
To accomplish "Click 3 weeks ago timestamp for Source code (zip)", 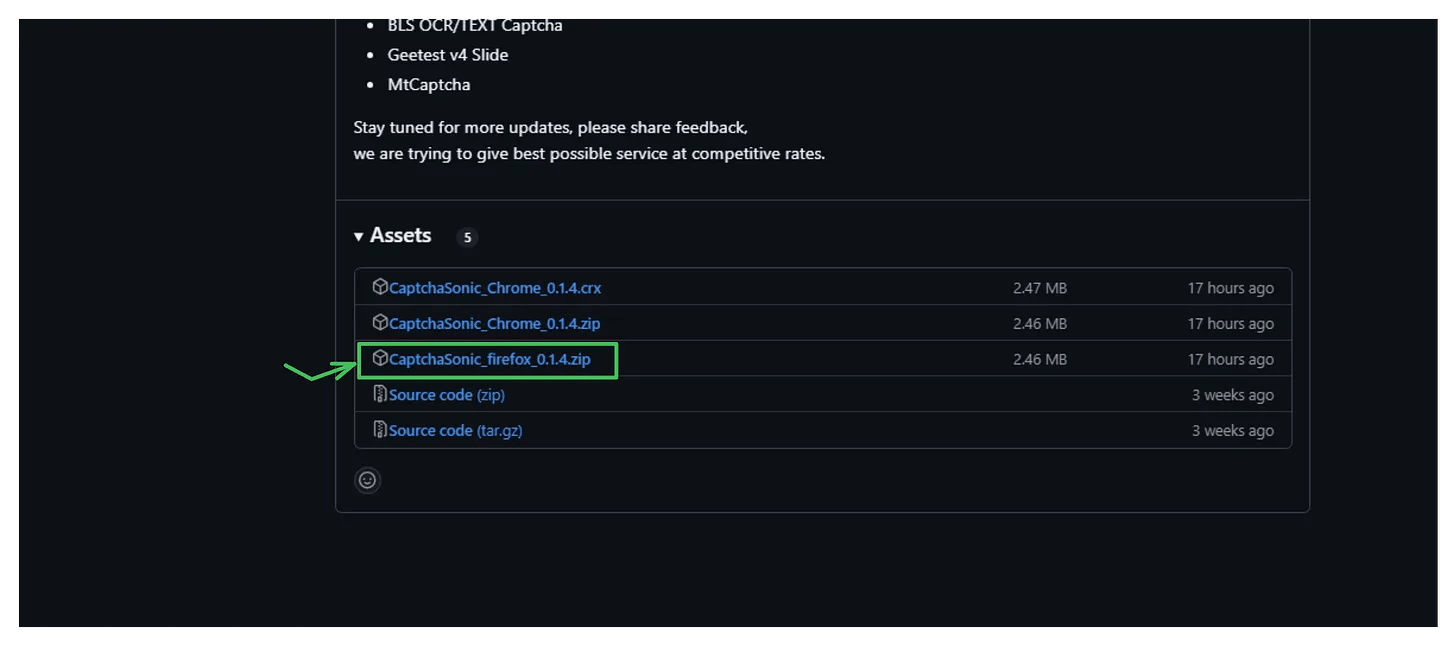I will (x=1232, y=395).
